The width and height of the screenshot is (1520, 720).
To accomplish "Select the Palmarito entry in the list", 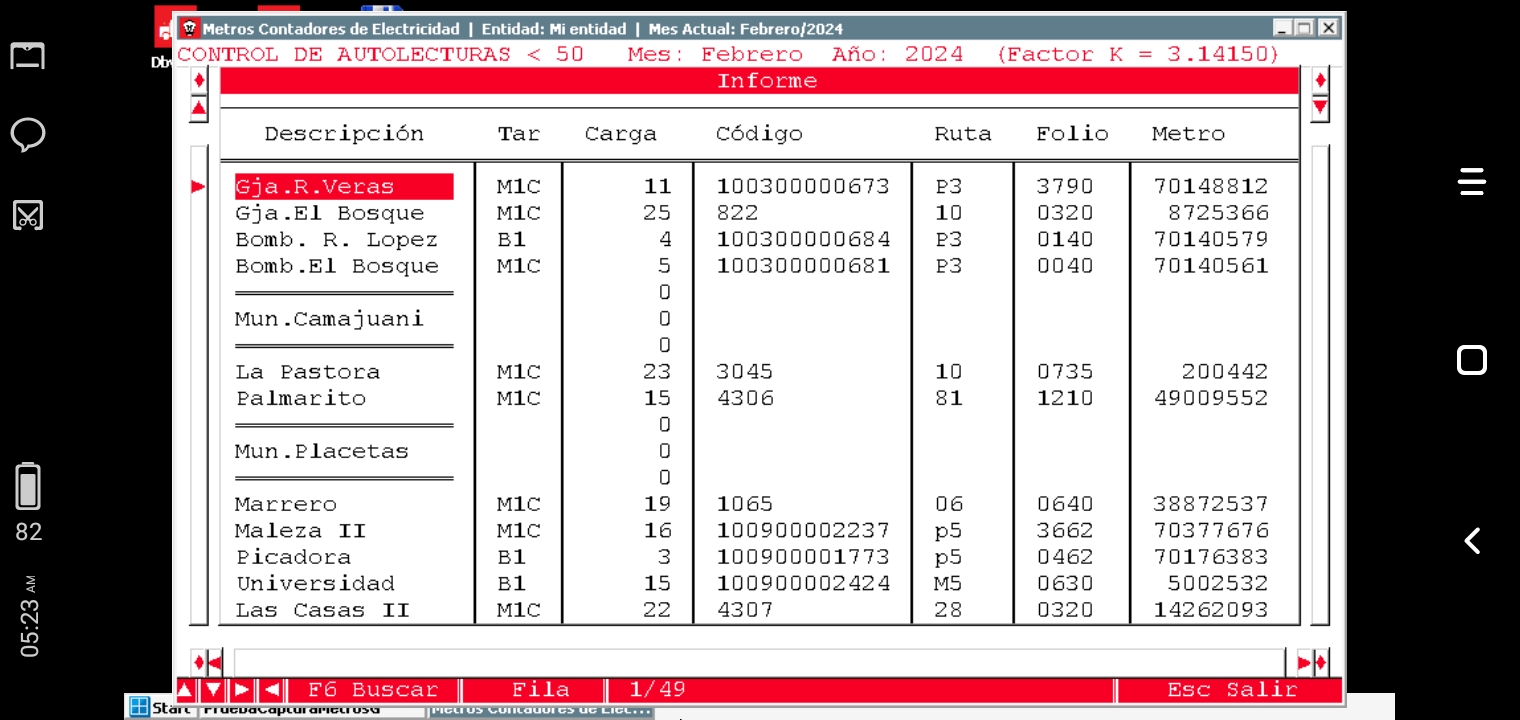I will tap(300, 399).
